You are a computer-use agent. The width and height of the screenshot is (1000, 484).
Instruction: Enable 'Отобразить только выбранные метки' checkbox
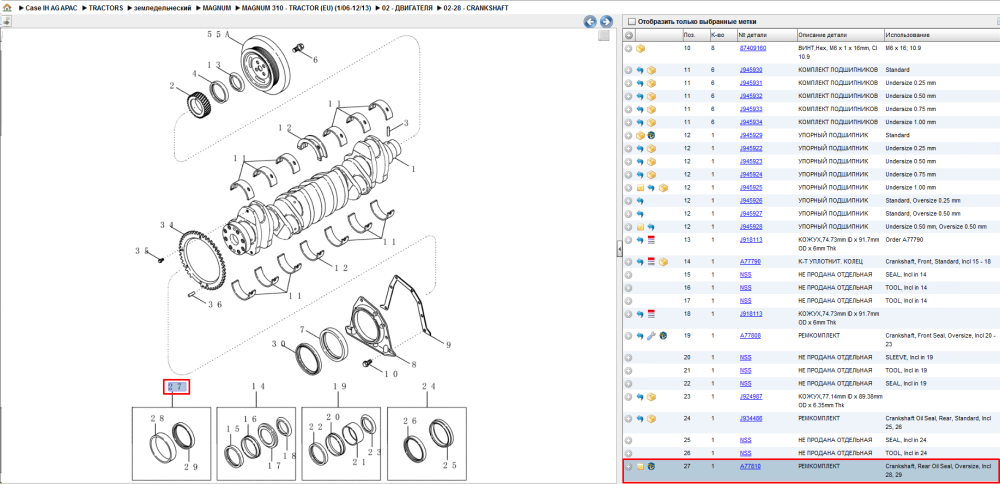point(631,21)
